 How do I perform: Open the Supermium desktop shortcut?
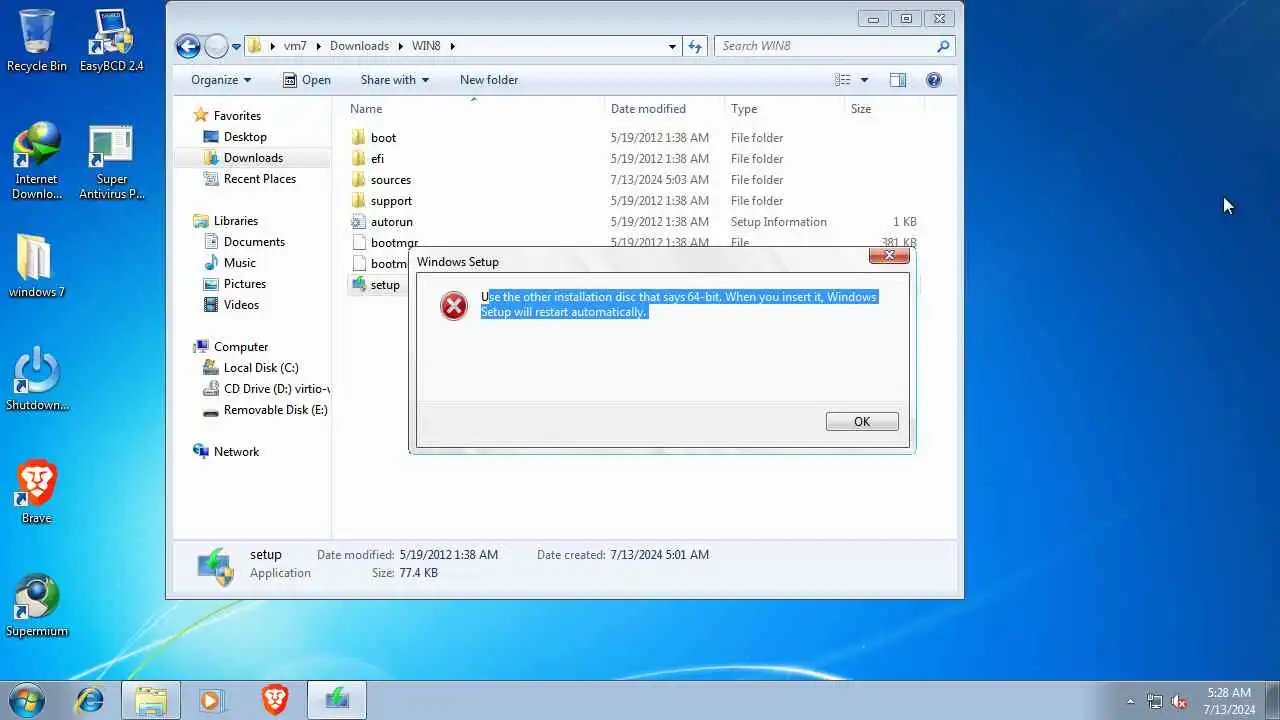(37, 605)
